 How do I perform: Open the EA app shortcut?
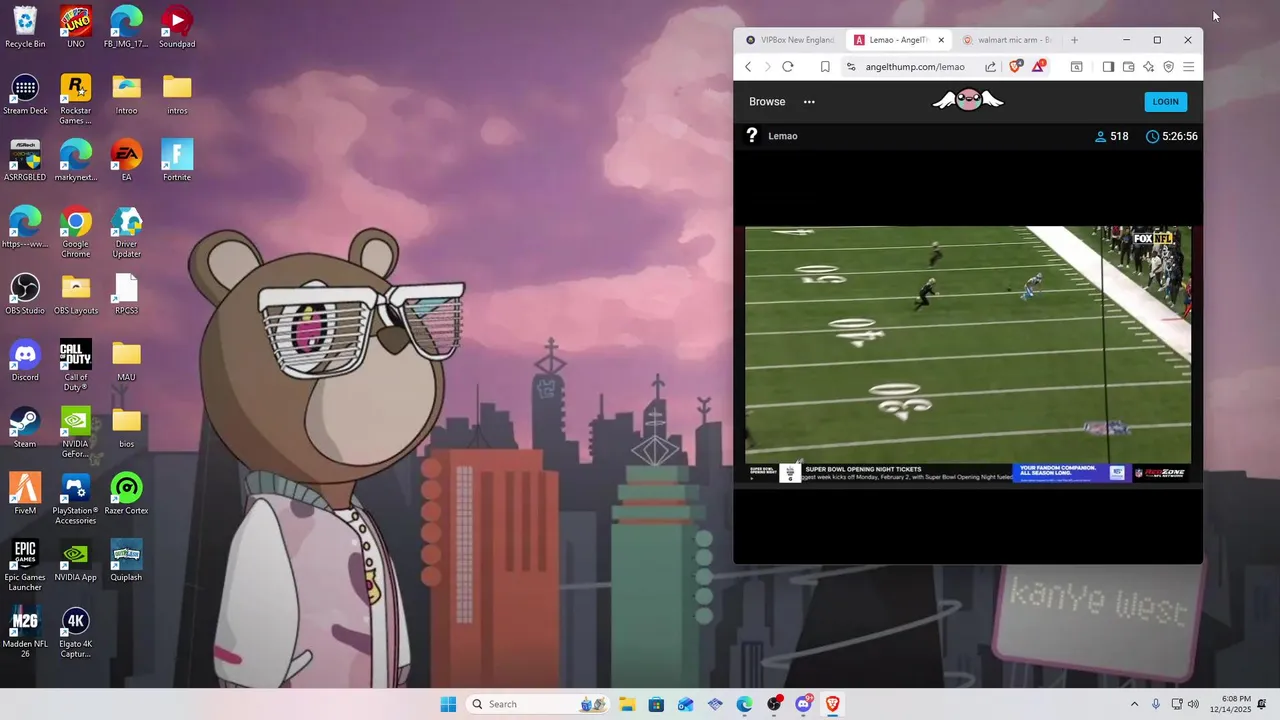click(126, 160)
